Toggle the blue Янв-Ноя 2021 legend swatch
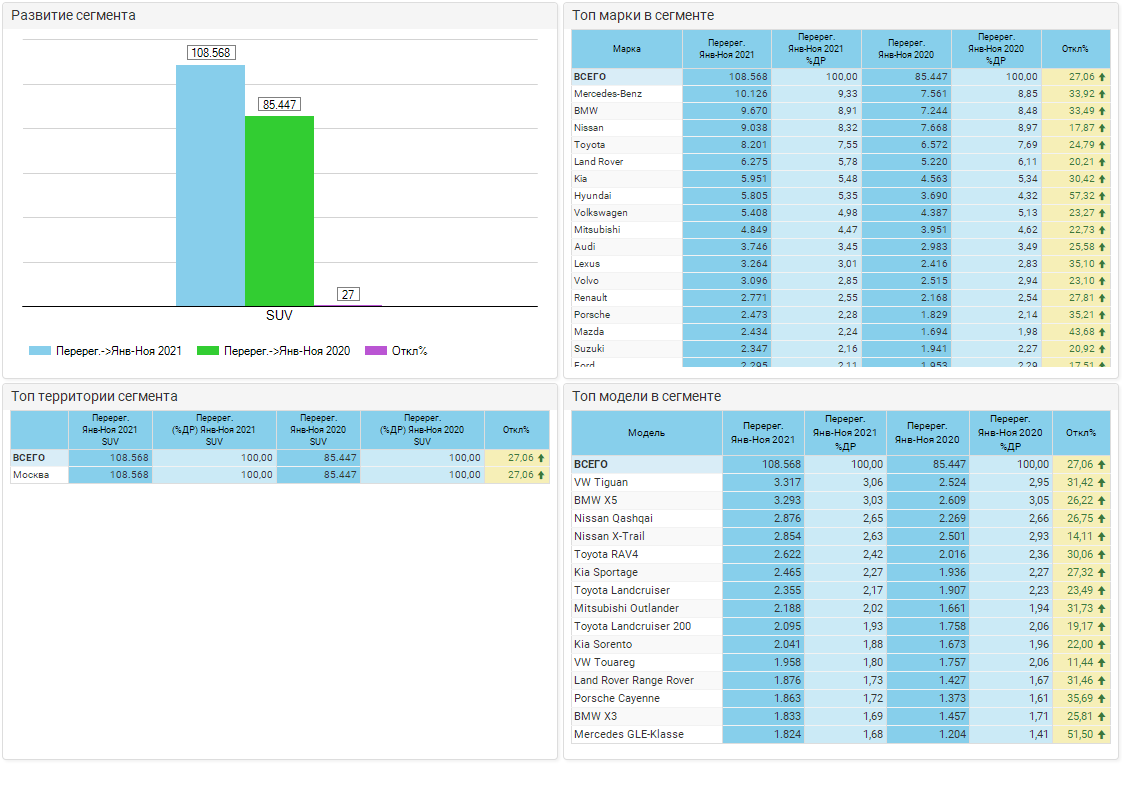Screen dimensions: 1122x793 (40, 351)
